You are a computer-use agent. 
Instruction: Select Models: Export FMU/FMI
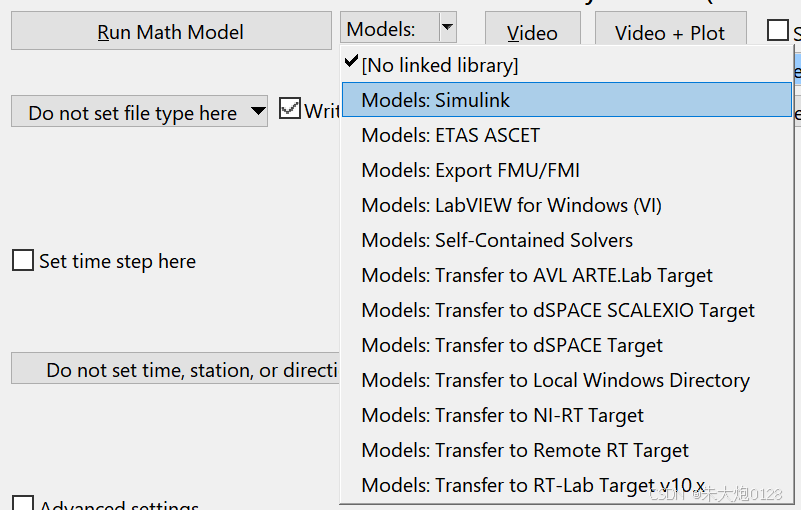click(567, 170)
